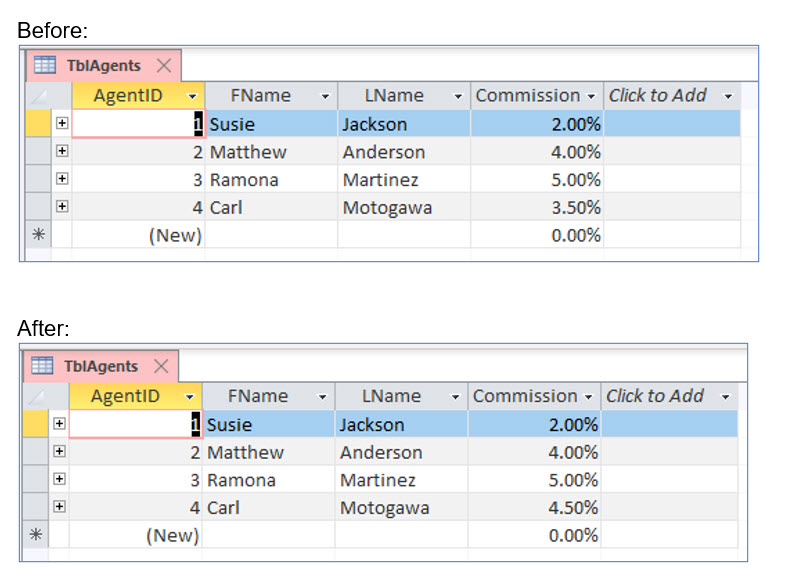Click the Martinez cell in the After table
The width and height of the screenshot is (790, 580).
pos(401,480)
